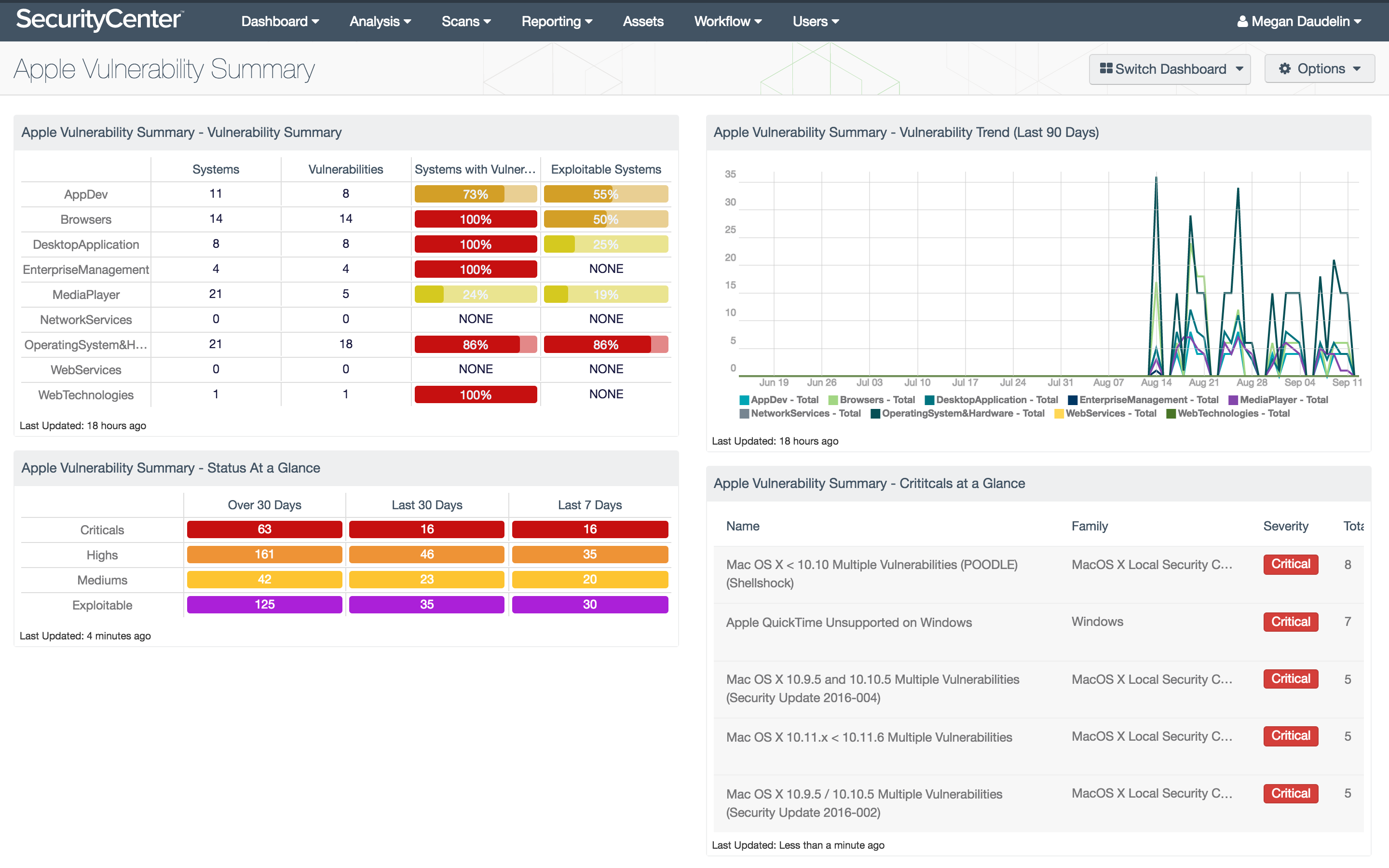The image size is (1389, 868).
Task: Open the Users dropdown menu
Action: [816, 21]
